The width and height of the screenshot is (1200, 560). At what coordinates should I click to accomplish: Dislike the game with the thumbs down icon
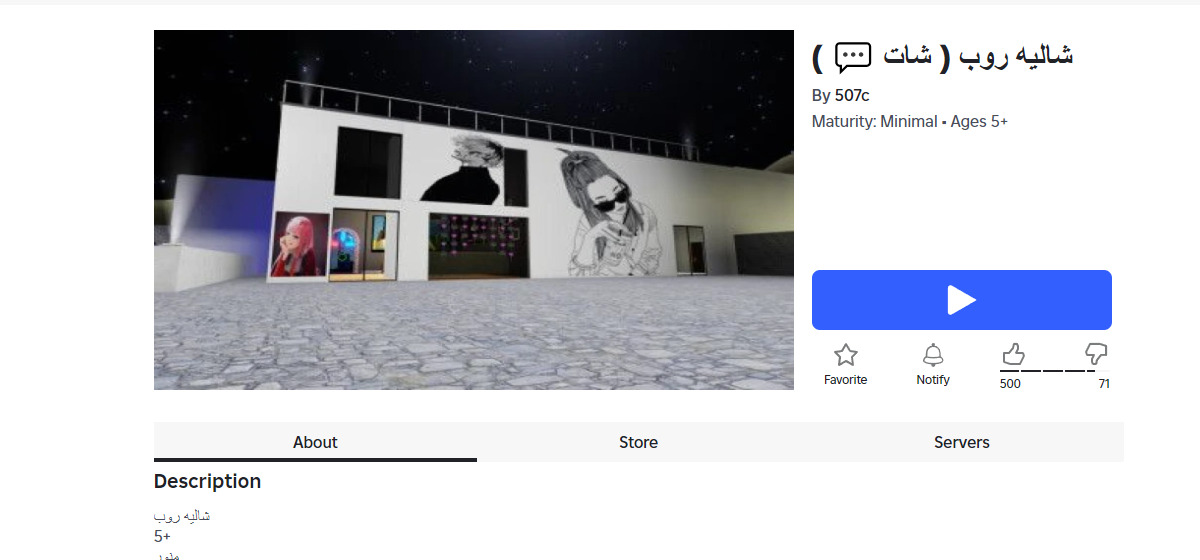coord(1096,354)
